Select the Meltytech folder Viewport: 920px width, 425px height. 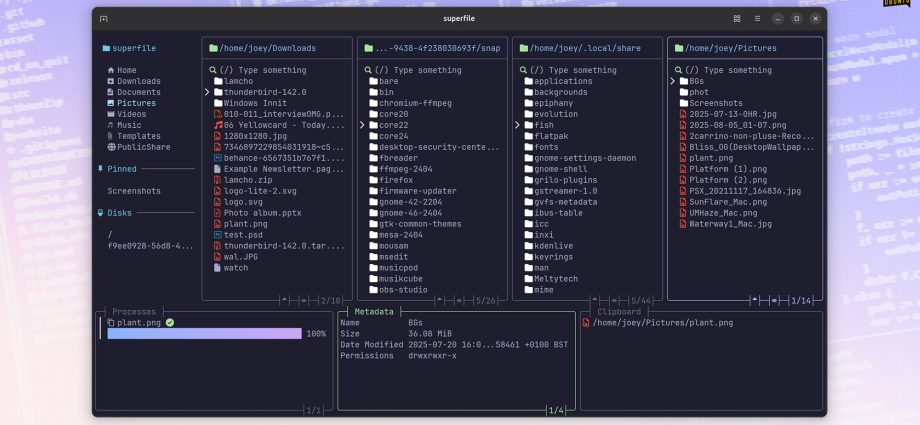pos(551,279)
